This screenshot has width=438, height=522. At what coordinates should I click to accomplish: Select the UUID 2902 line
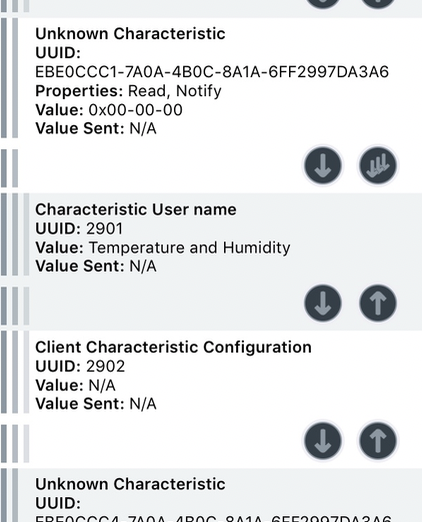[80, 366]
